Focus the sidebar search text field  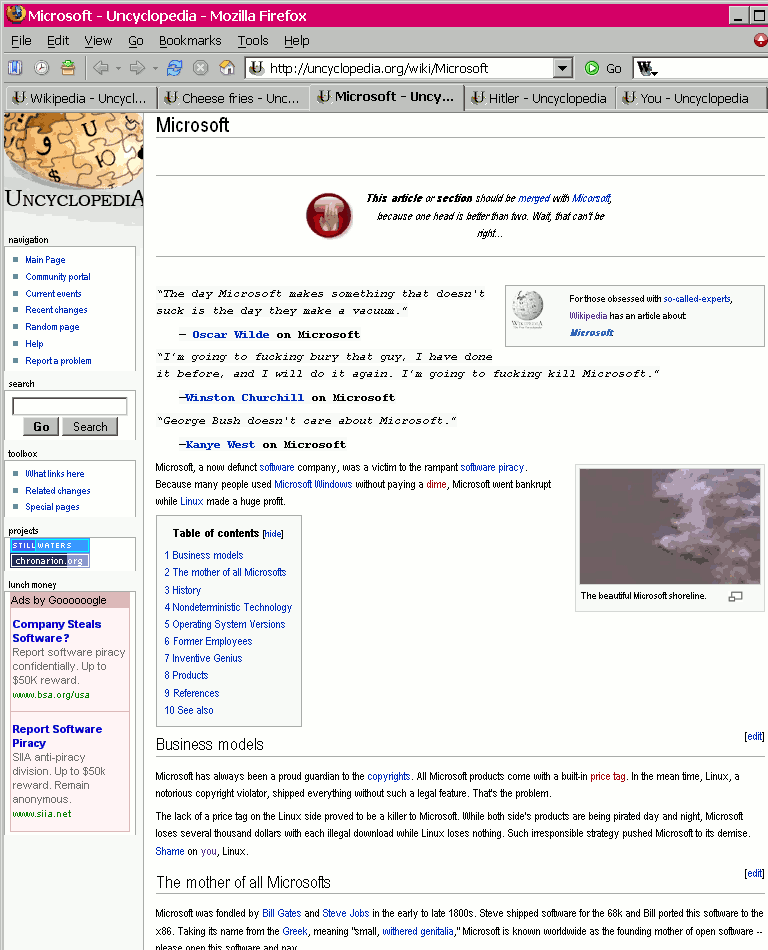(70, 406)
